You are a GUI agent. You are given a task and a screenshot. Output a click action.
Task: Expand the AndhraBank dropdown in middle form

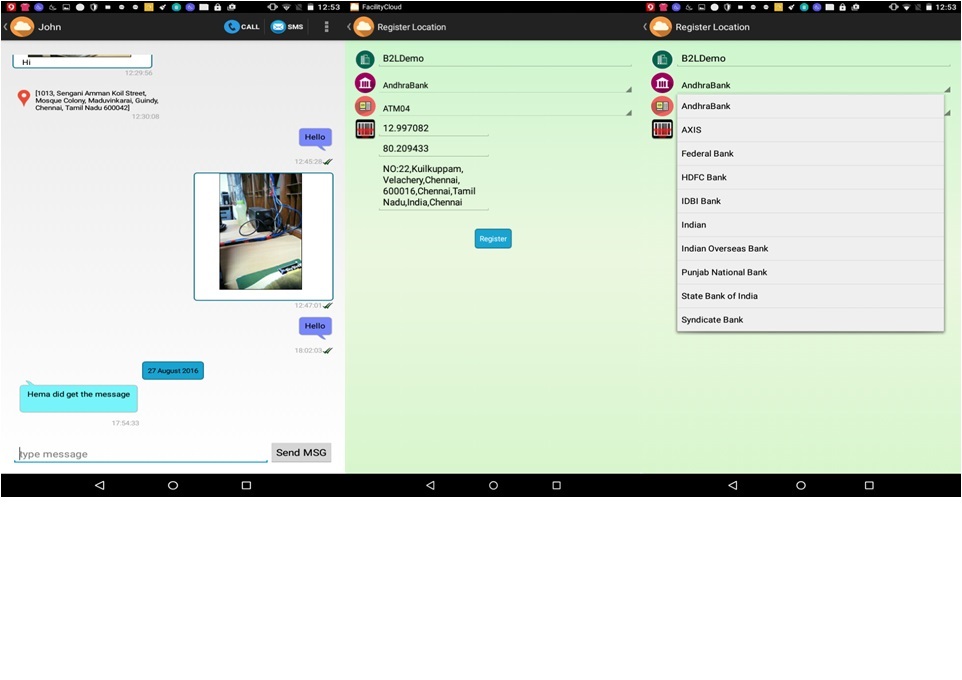coord(505,86)
